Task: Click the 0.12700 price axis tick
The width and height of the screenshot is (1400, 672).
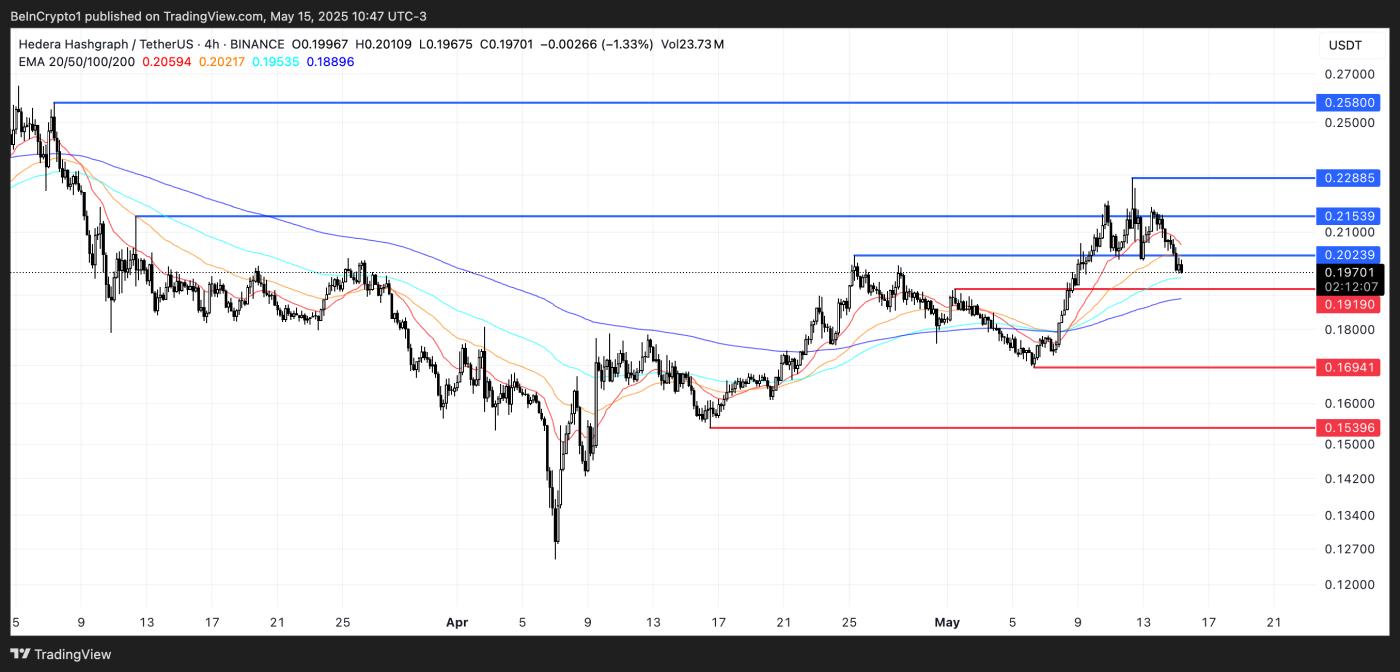Action: 1350,548
